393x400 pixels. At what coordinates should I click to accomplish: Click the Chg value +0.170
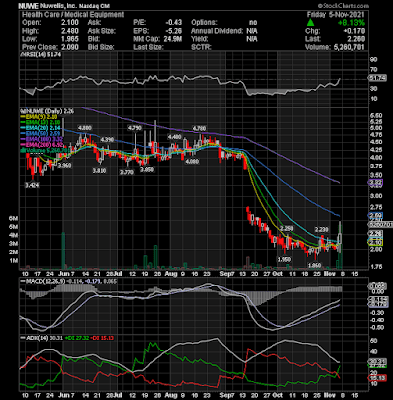(353, 31)
